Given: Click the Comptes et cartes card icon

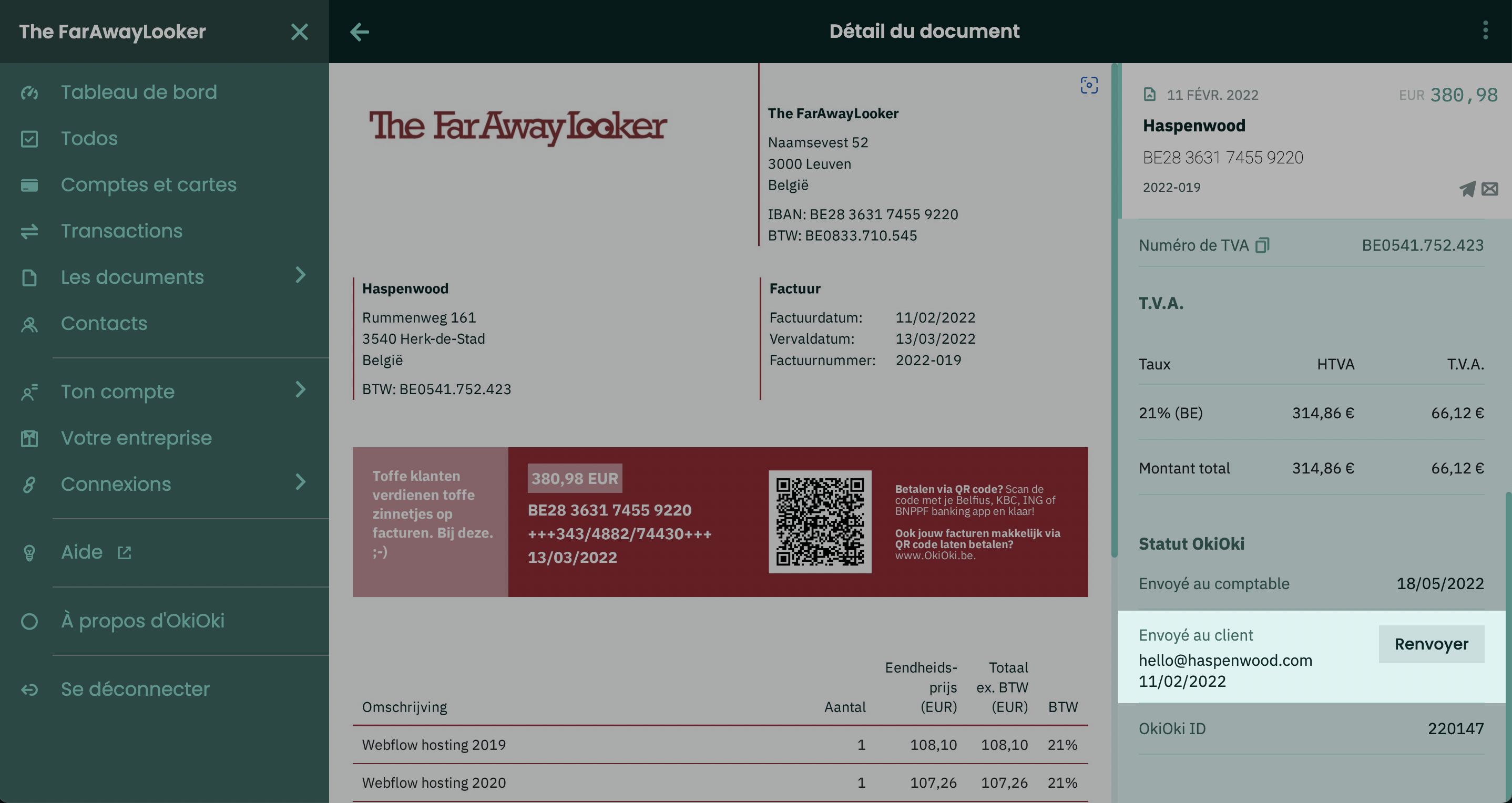Looking at the screenshot, I should pos(29,186).
